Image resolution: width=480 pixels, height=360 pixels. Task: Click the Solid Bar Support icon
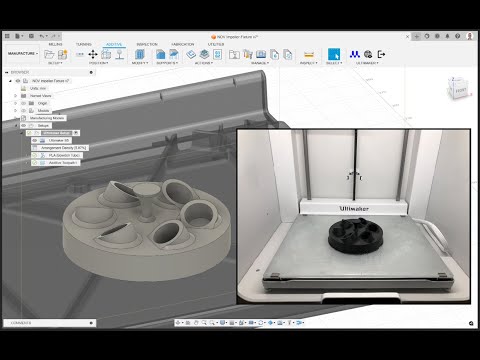174,54
